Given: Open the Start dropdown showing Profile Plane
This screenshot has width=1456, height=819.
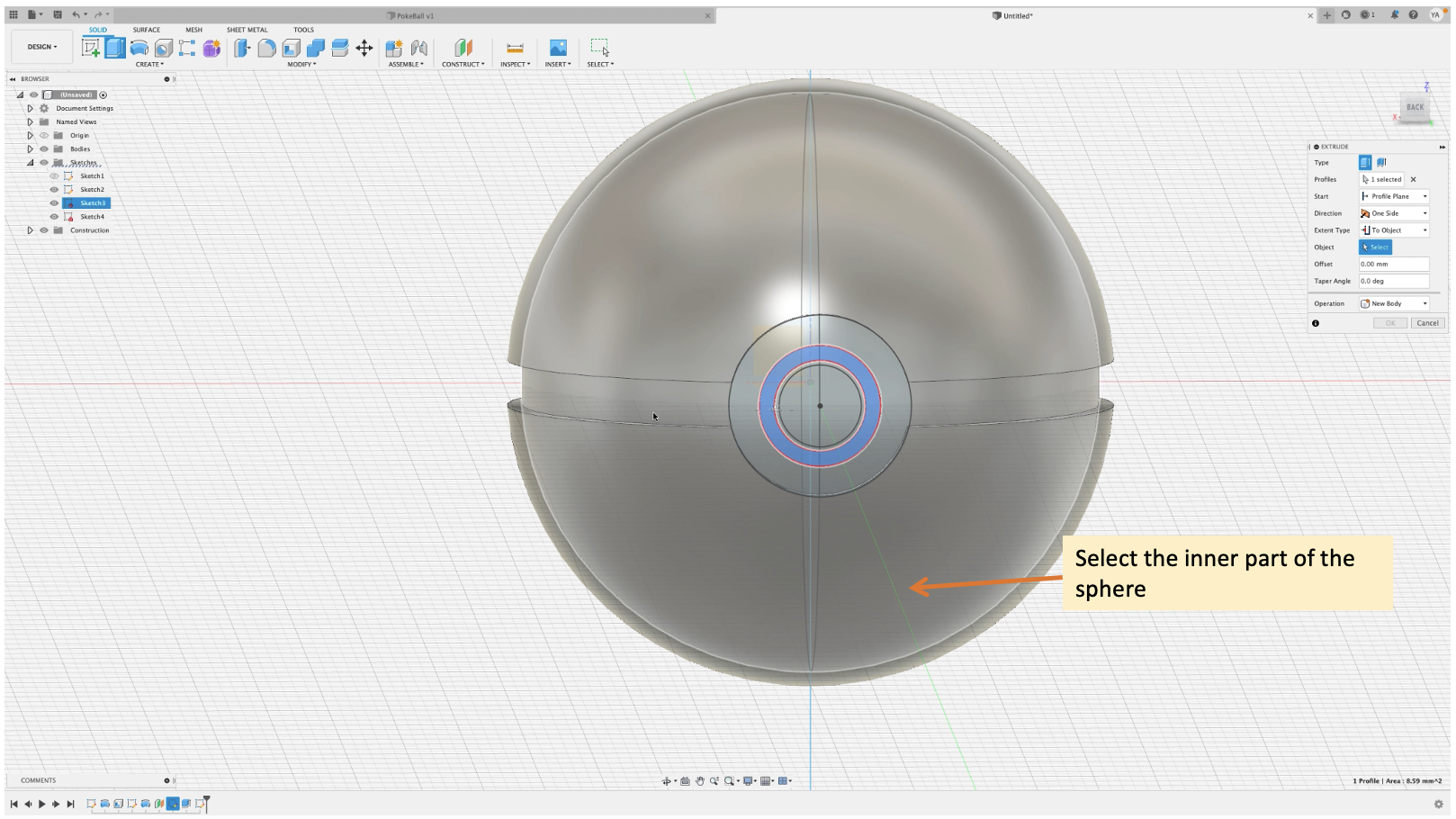Looking at the screenshot, I should pos(1394,196).
